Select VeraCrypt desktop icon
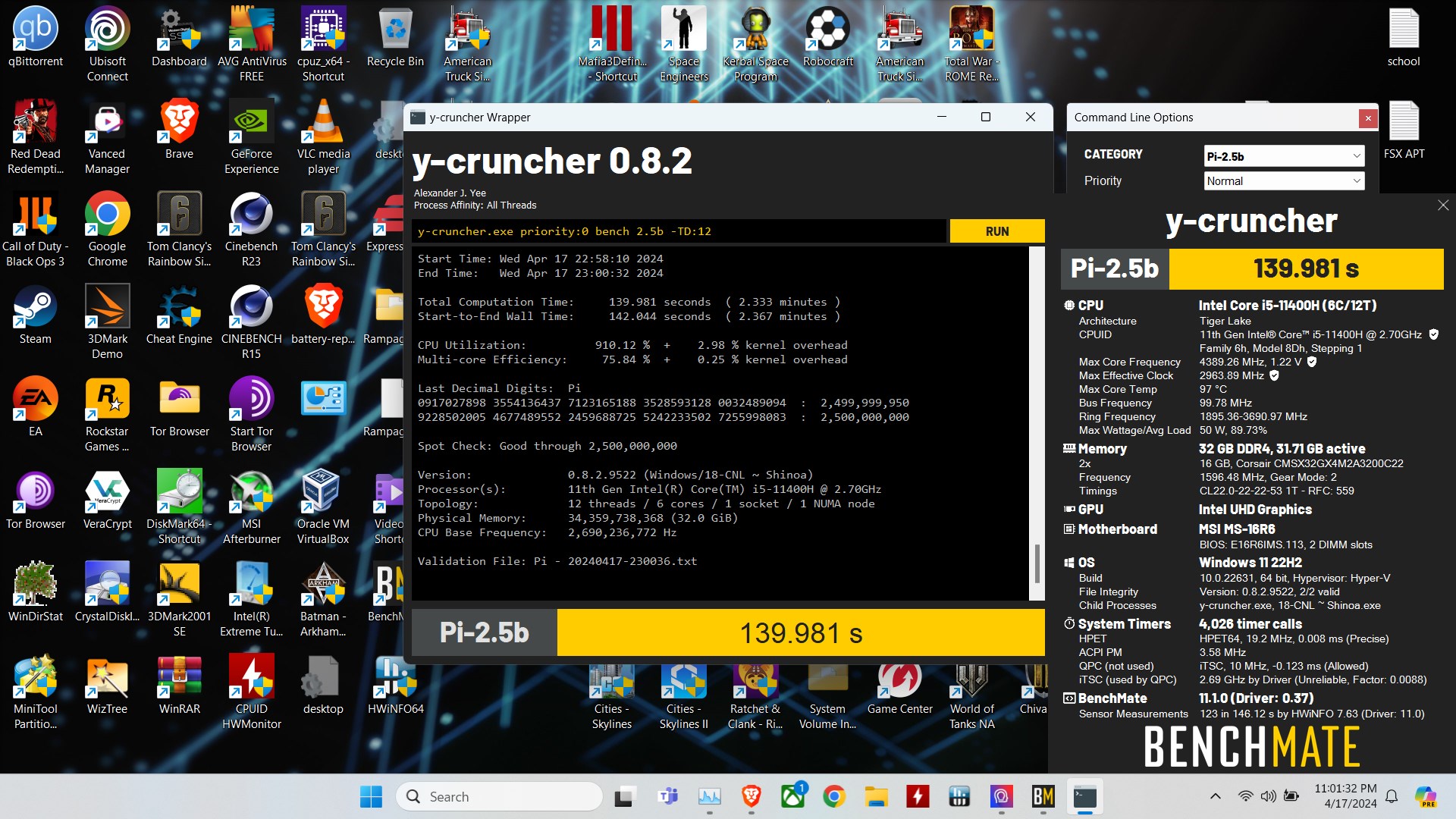The width and height of the screenshot is (1456, 819). [108, 500]
